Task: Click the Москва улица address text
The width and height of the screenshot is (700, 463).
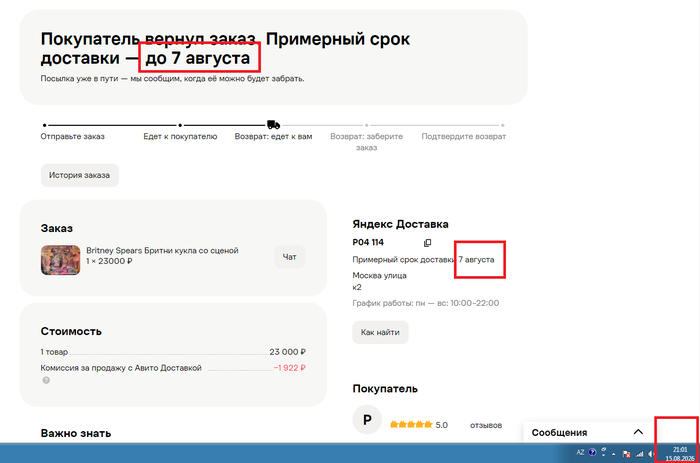Action: pos(379,275)
